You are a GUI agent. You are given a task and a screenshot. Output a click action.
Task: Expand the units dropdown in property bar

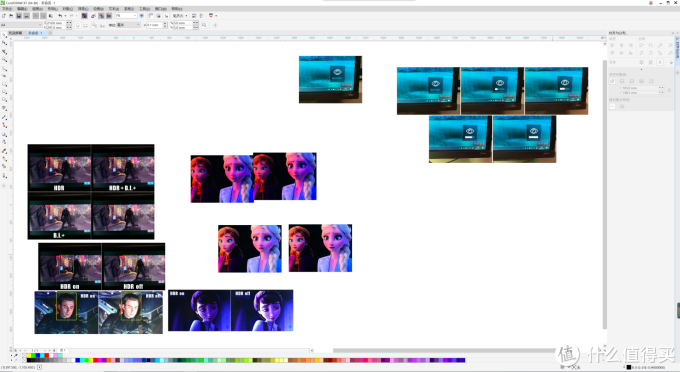pyautogui.click(x=129, y=25)
